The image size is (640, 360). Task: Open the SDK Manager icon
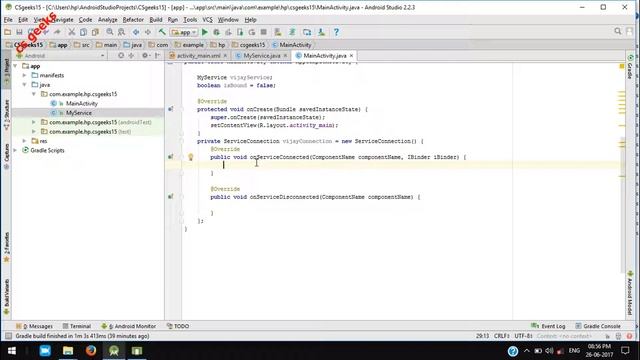pyautogui.click(x=321, y=32)
